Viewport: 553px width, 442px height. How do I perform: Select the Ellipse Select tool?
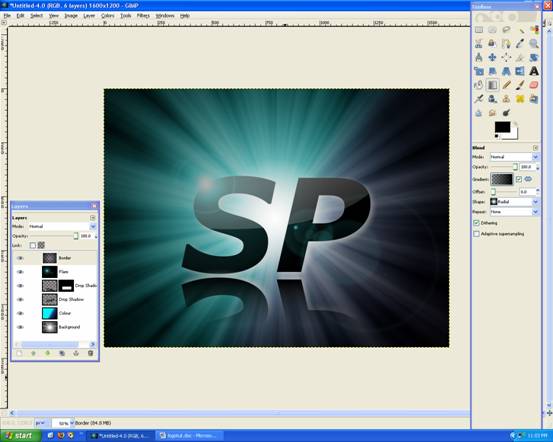[x=492, y=30]
